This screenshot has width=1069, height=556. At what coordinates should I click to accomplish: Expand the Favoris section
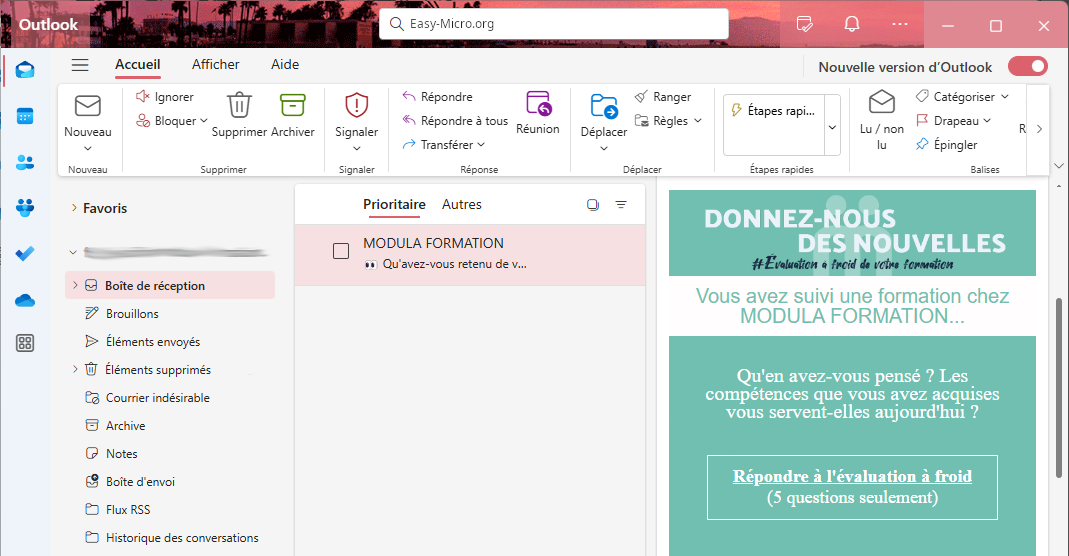pyautogui.click(x=74, y=208)
